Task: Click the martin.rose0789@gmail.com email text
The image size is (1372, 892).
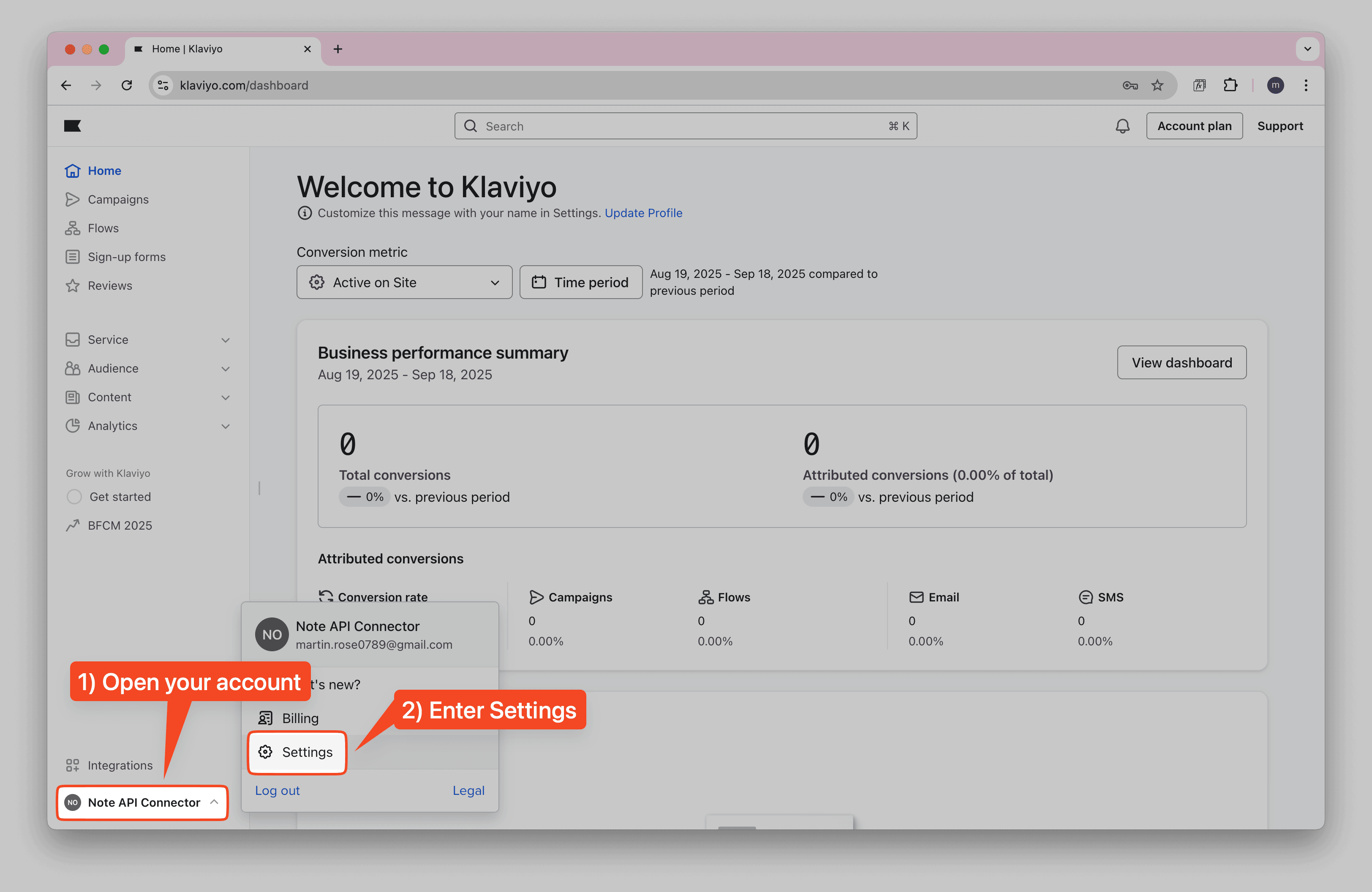Action: (373, 645)
